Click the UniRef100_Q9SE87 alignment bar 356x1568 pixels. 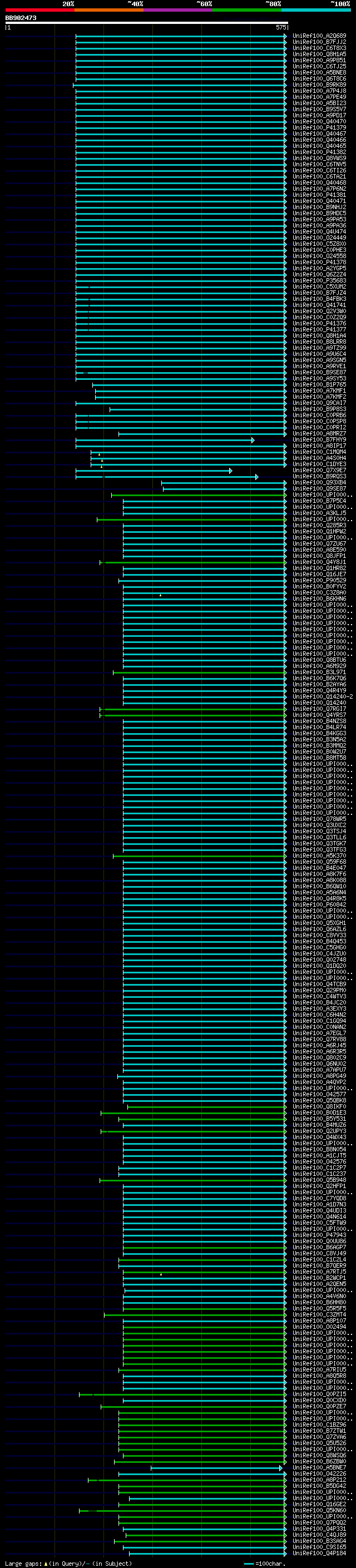click(x=225, y=489)
